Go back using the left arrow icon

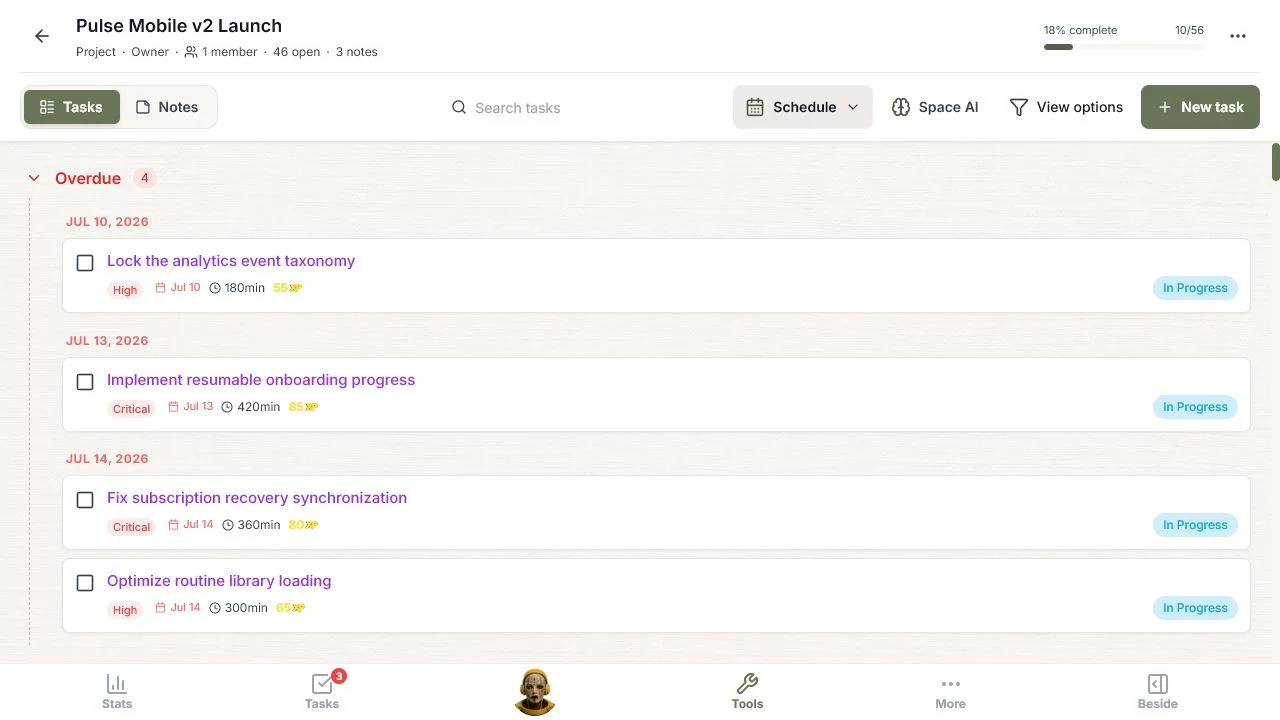coord(42,36)
